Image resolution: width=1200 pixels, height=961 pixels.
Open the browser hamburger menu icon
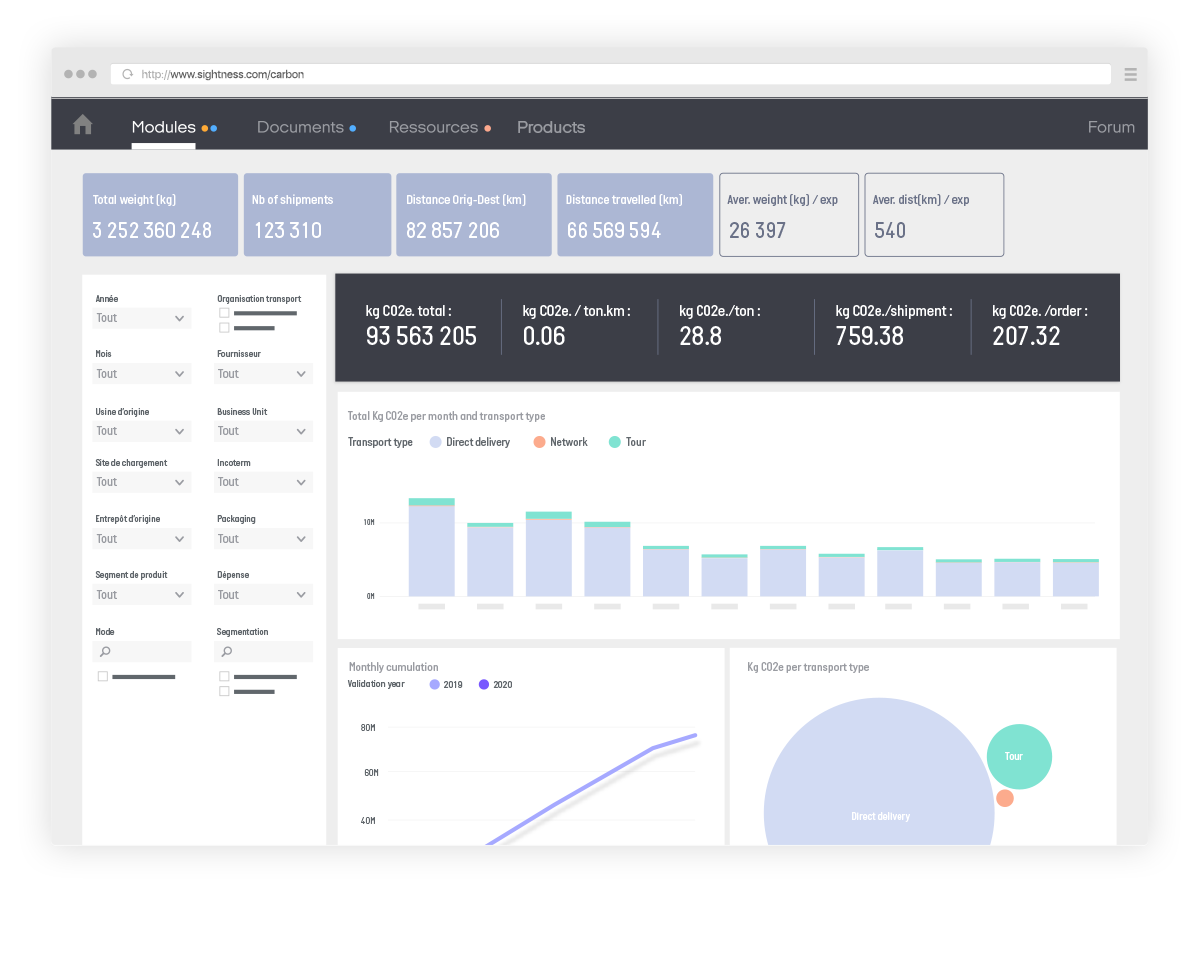[1130, 74]
